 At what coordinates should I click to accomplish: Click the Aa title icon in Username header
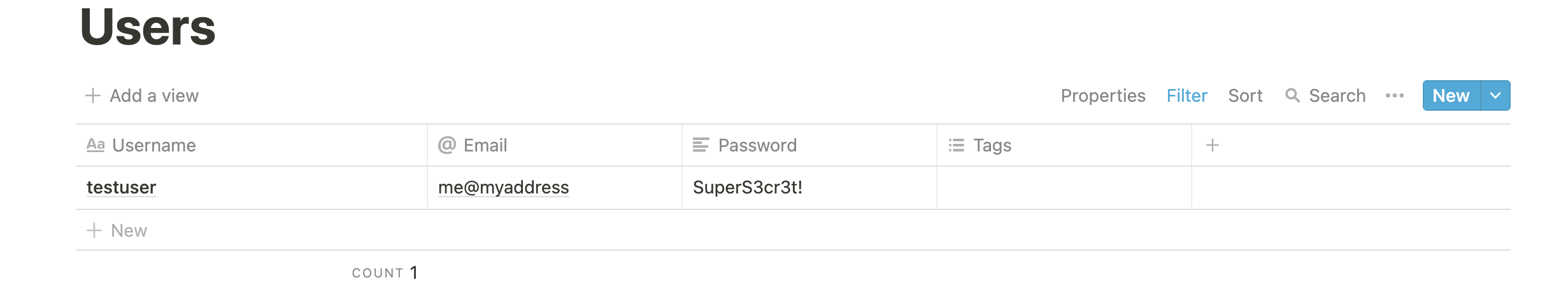(x=96, y=145)
